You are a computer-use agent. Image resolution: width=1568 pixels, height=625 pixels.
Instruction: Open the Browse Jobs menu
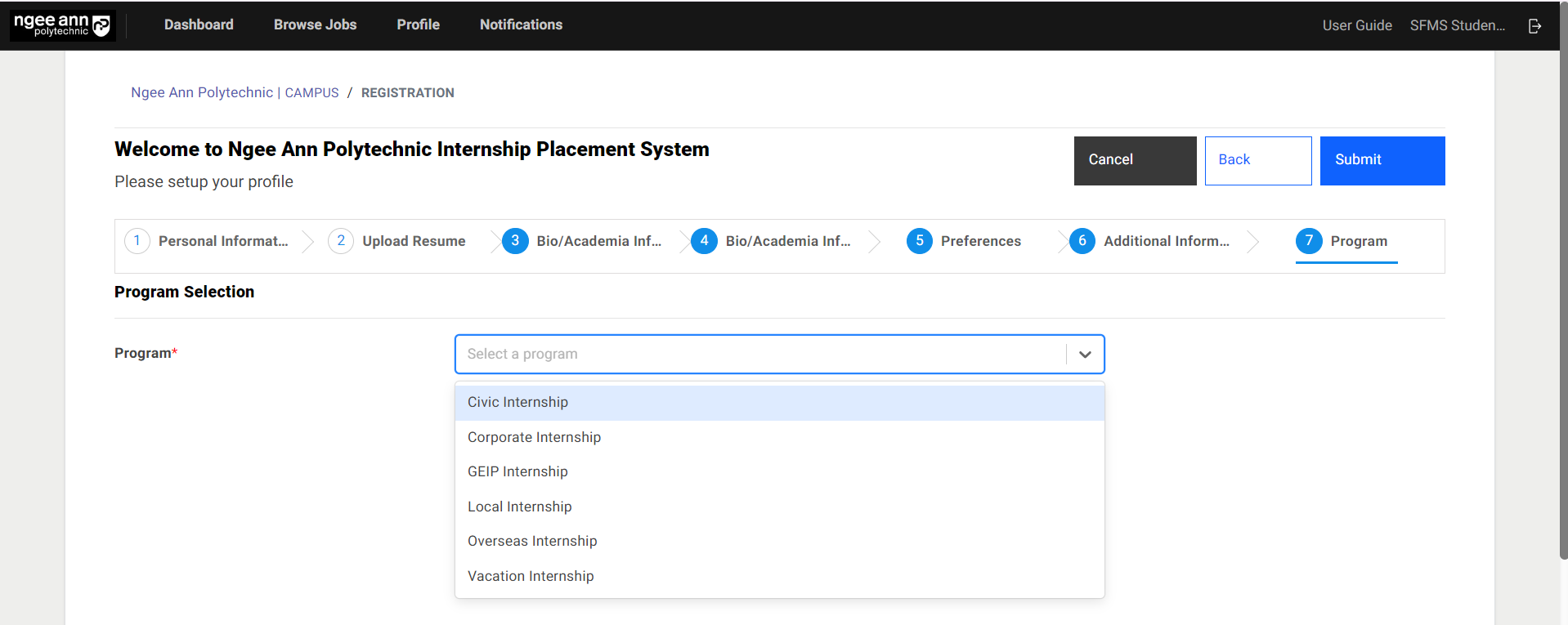tap(315, 25)
